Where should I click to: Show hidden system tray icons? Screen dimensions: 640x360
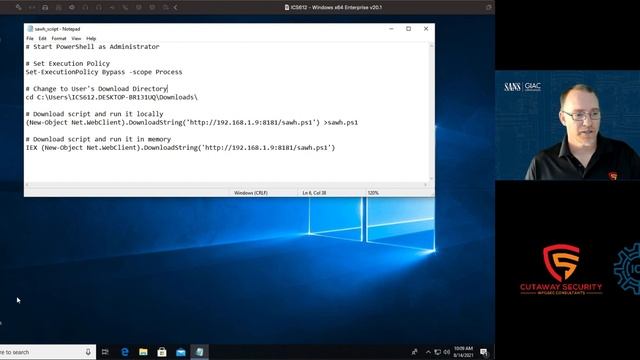(428, 352)
